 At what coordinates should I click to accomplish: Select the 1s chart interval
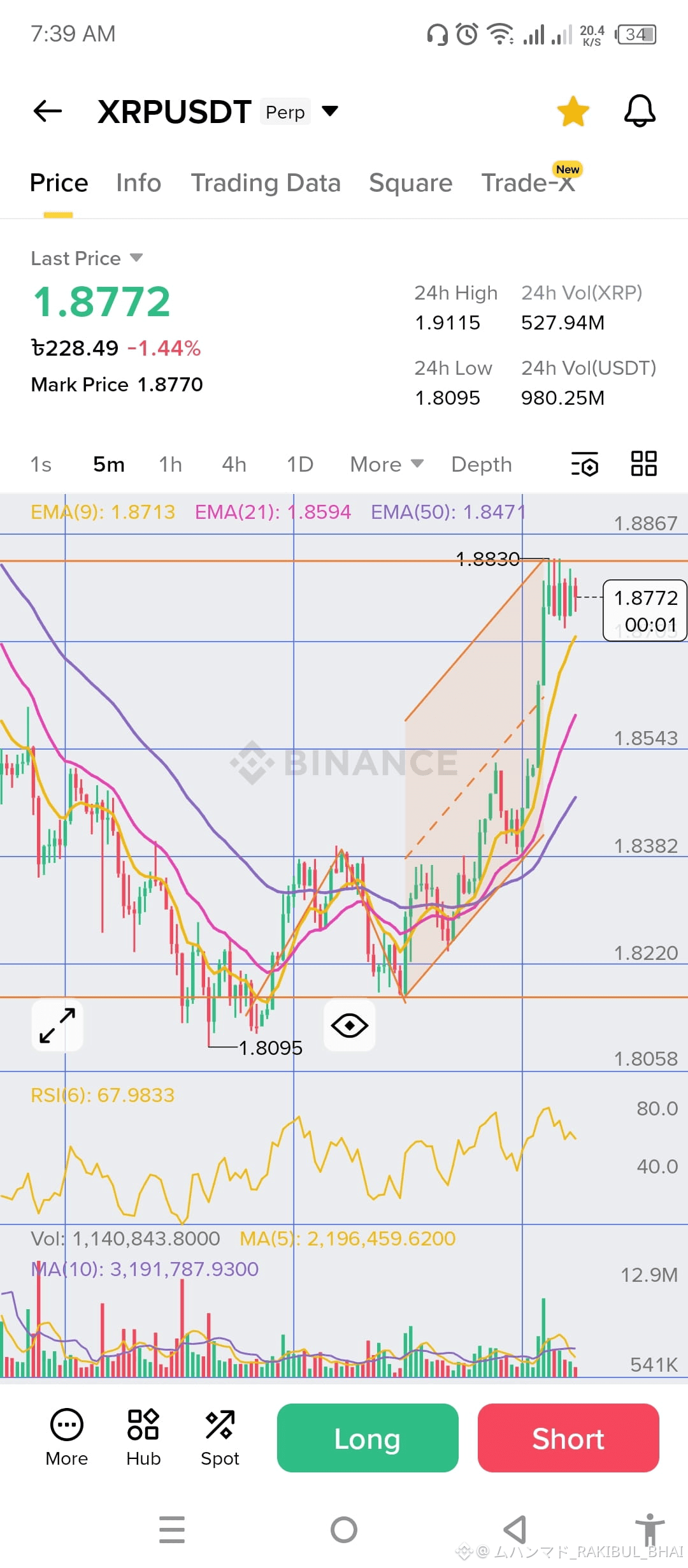pos(41,464)
